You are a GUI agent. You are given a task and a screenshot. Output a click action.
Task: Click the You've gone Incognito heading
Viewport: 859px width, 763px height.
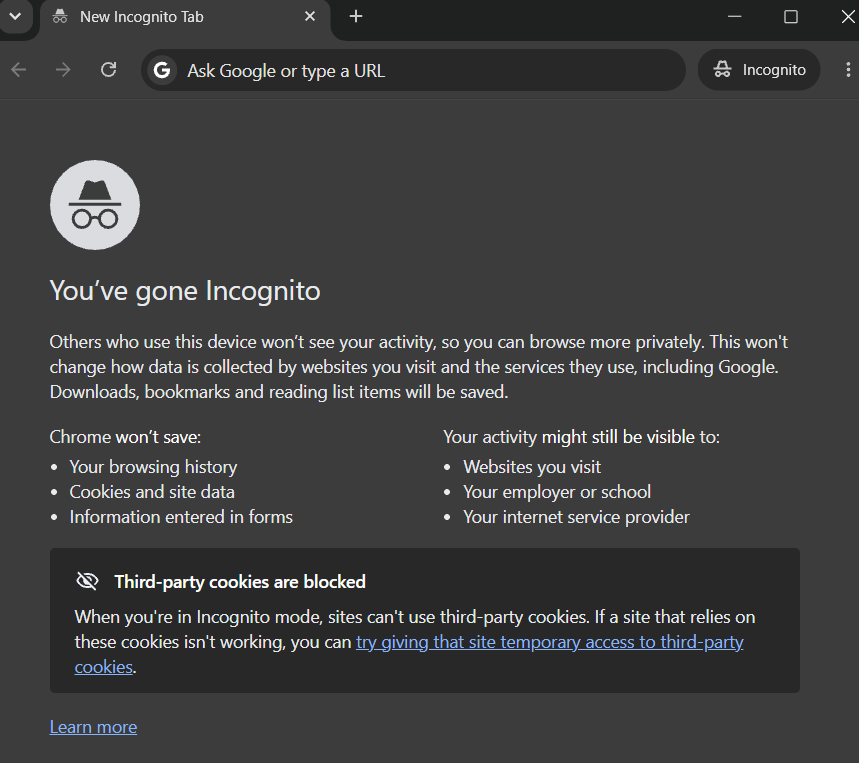tap(185, 290)
